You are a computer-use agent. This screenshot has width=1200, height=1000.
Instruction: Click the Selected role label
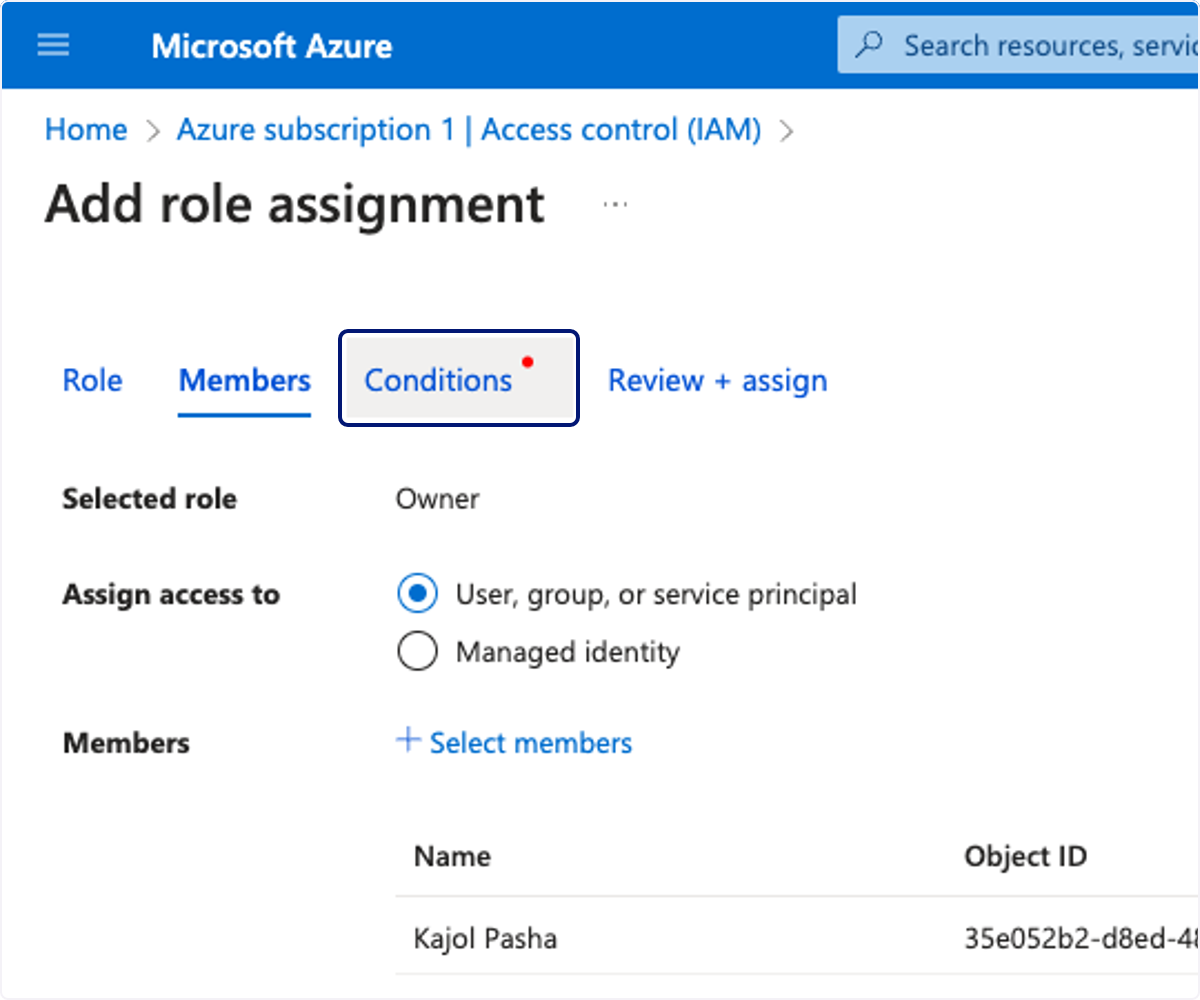point(149,498)
